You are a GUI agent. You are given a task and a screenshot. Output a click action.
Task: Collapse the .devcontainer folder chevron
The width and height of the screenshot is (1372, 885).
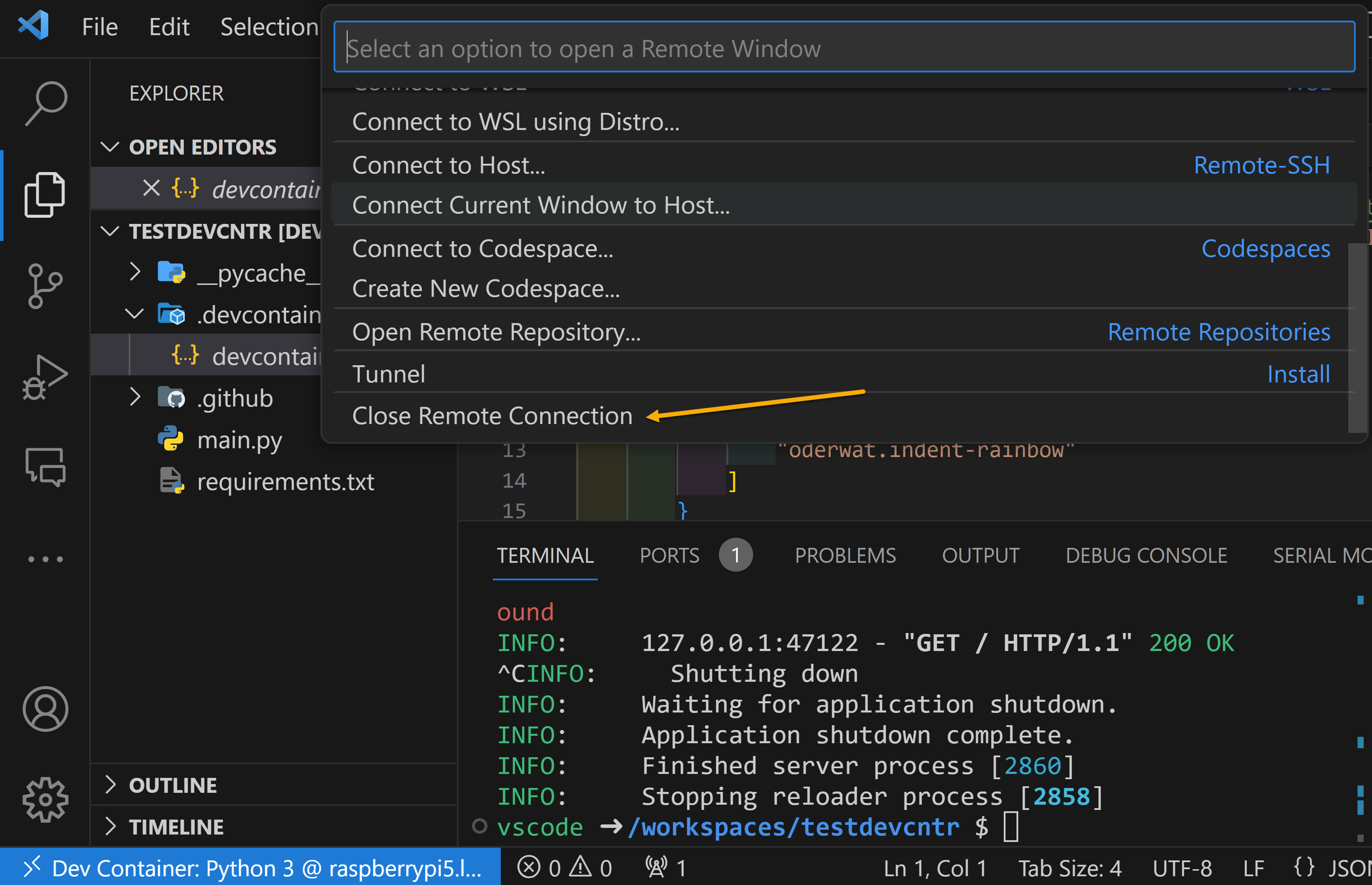pyautogui.click(x=134, y=314)
